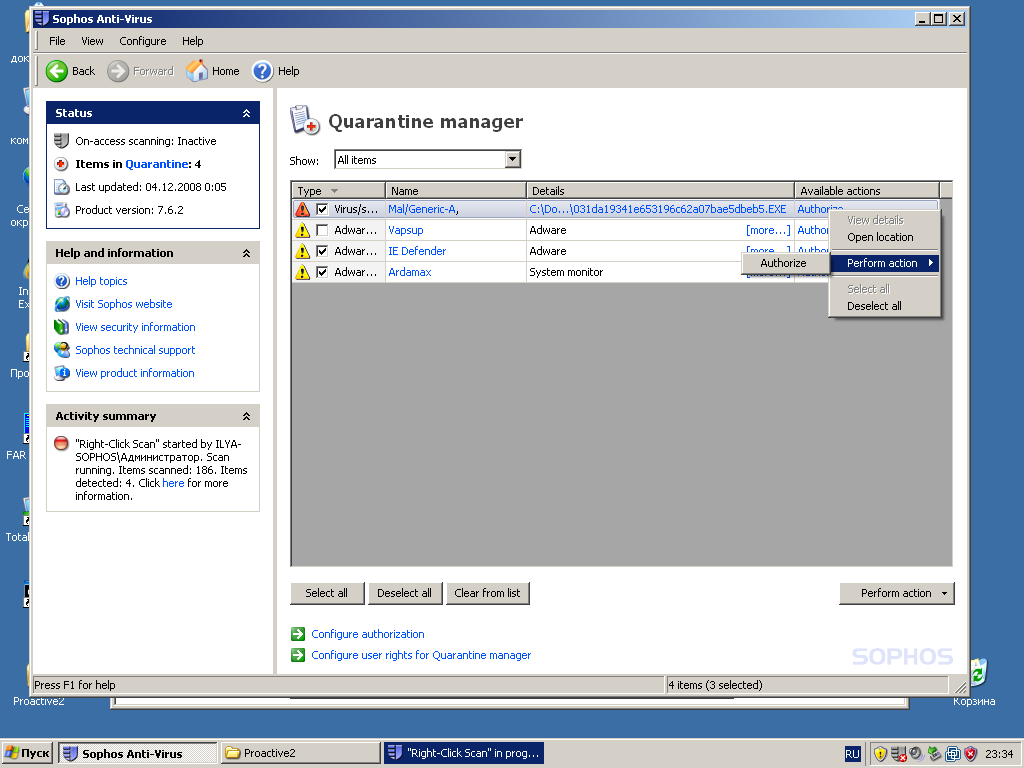The image size is (1024, 768).
Task: Switch to Proactive2 taskbar button
Action: [x=300, y=753]
